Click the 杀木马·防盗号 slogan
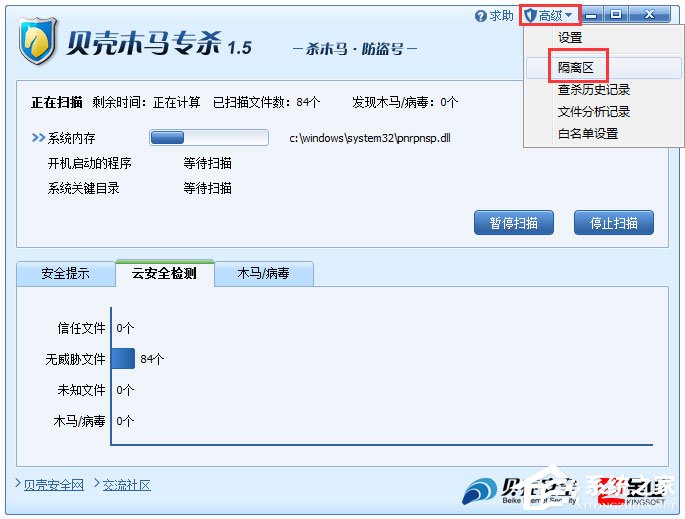685x519 pixels. pyautogui.click(x=355, y=49)
